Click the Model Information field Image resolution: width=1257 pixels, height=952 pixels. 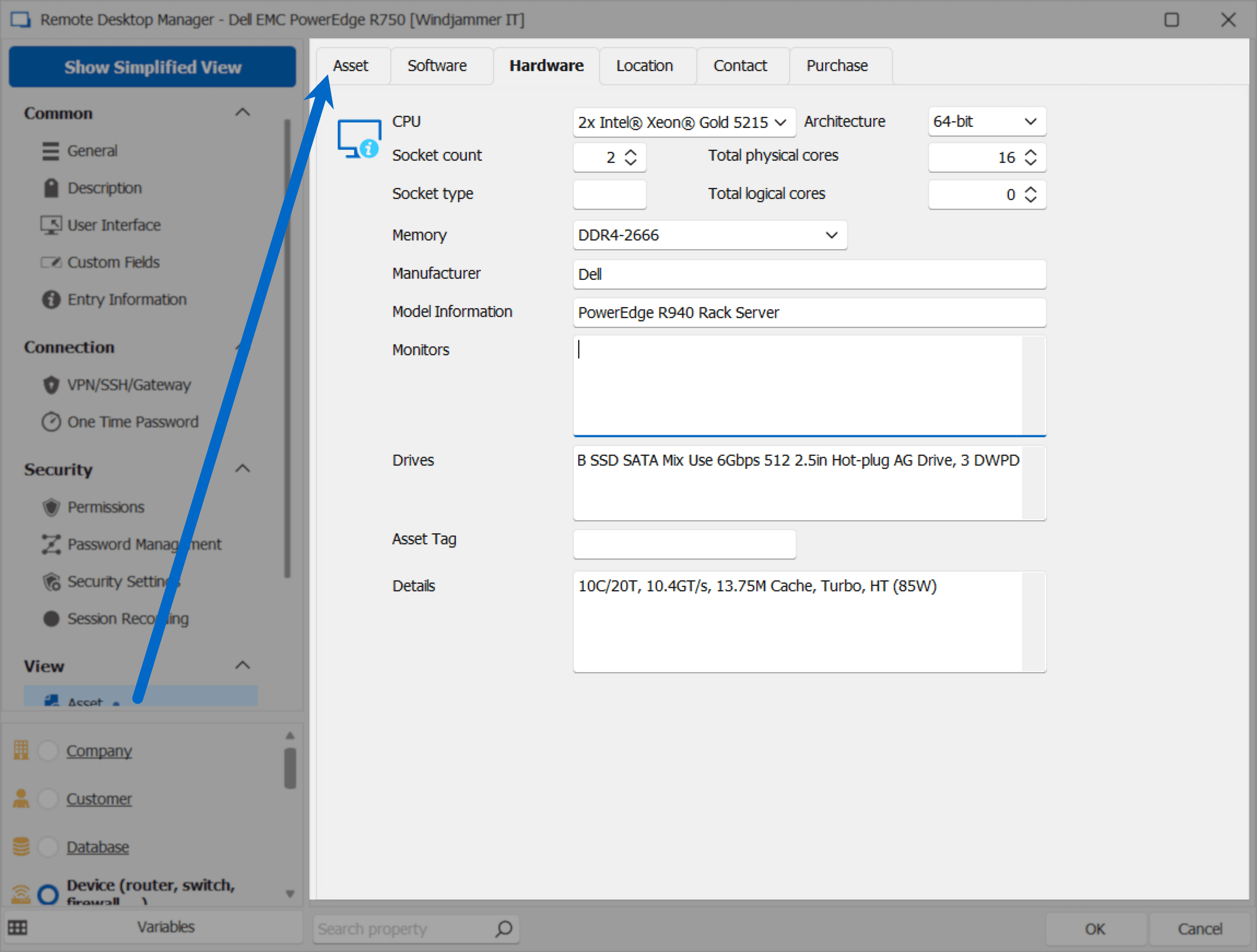coord(809,313)
